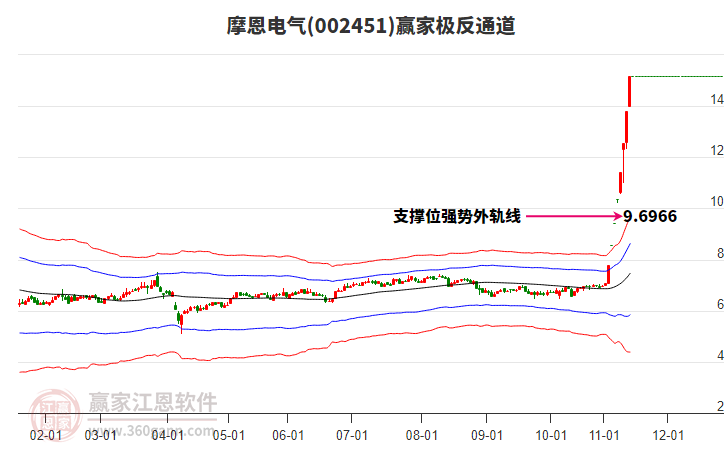Click the 08-01 date axis label
This screenshot has height=450, width=726.
pos(421,435)
